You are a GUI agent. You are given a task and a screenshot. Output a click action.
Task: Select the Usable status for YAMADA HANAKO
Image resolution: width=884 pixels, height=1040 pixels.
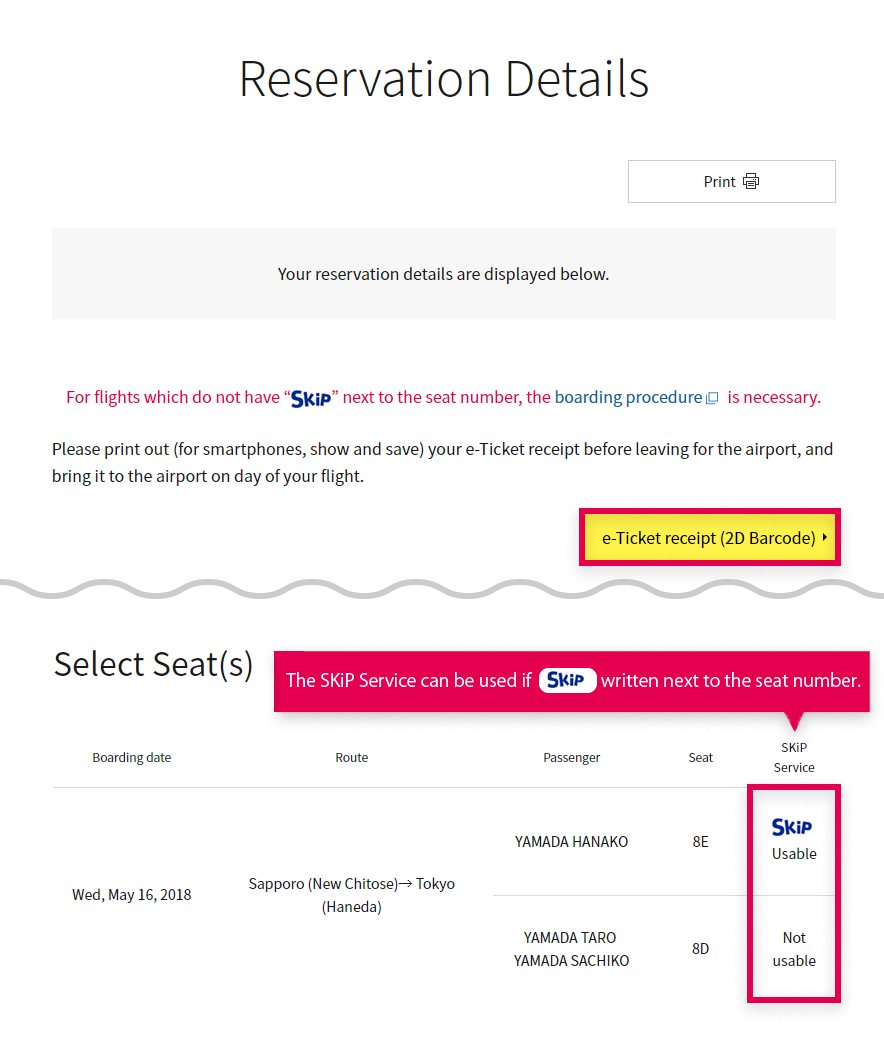point(794,854)
